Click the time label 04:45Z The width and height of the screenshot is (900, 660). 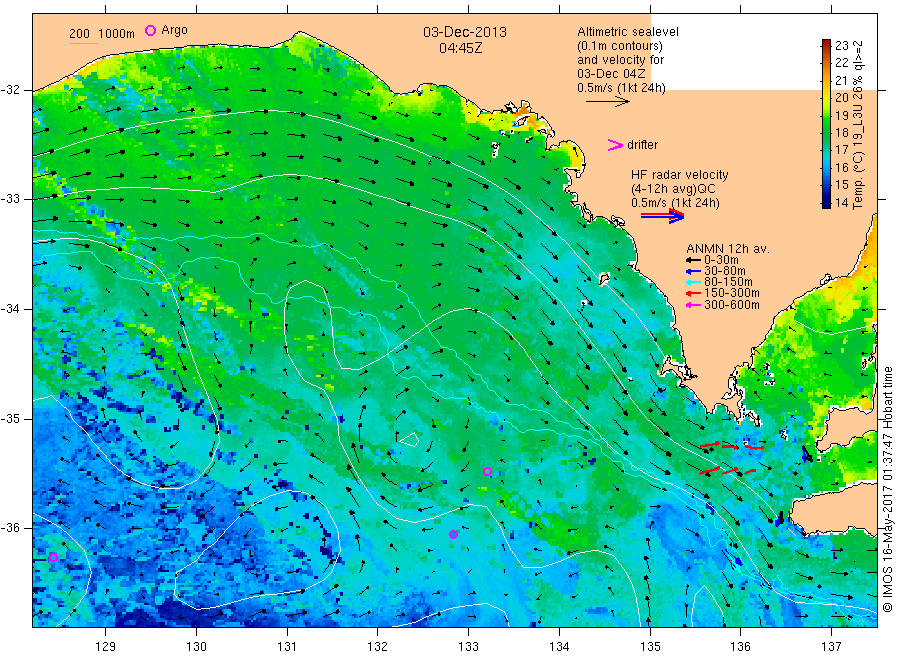(460, 48)
